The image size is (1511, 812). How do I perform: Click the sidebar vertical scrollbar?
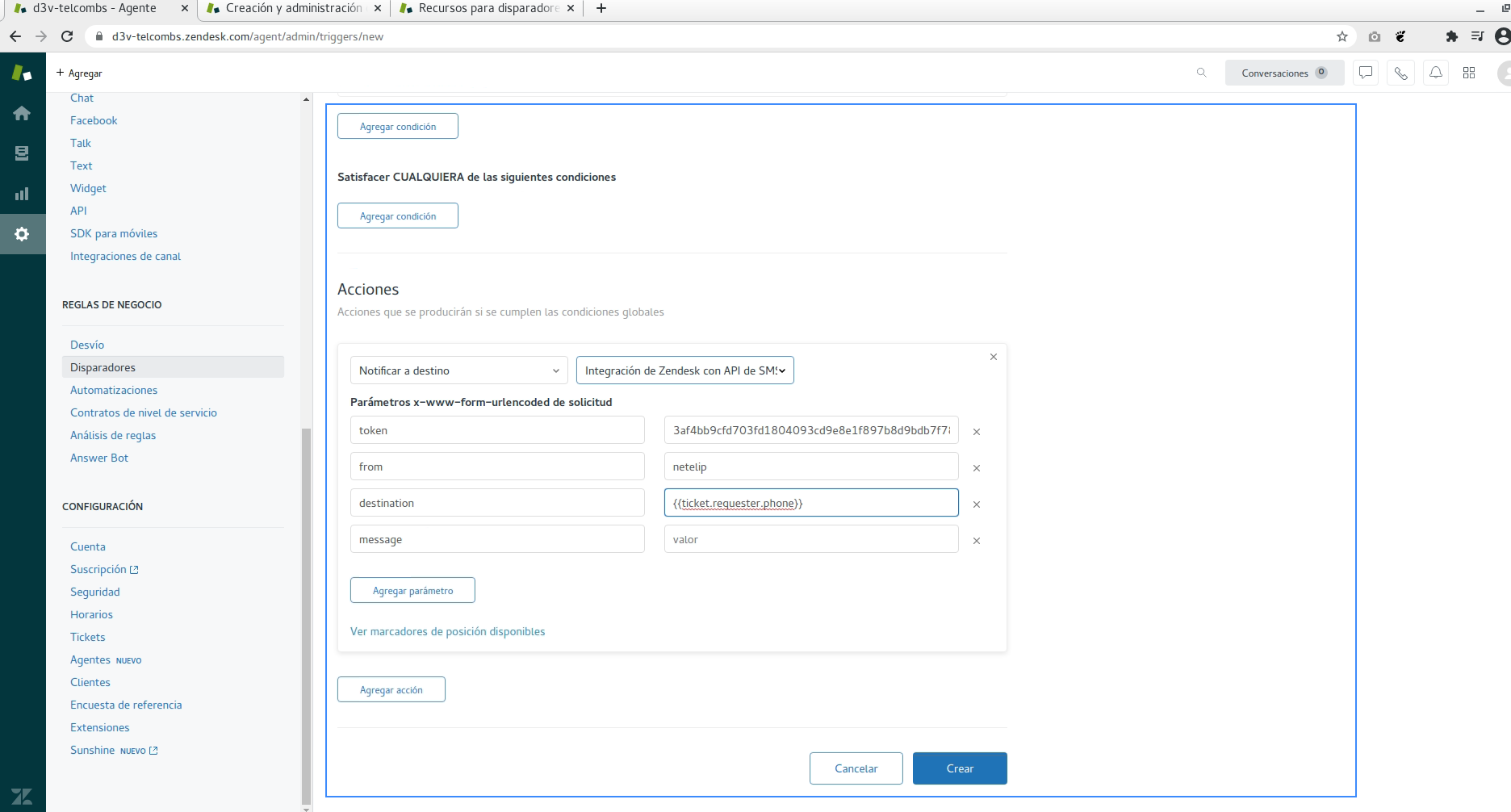(x=306, y=613)
